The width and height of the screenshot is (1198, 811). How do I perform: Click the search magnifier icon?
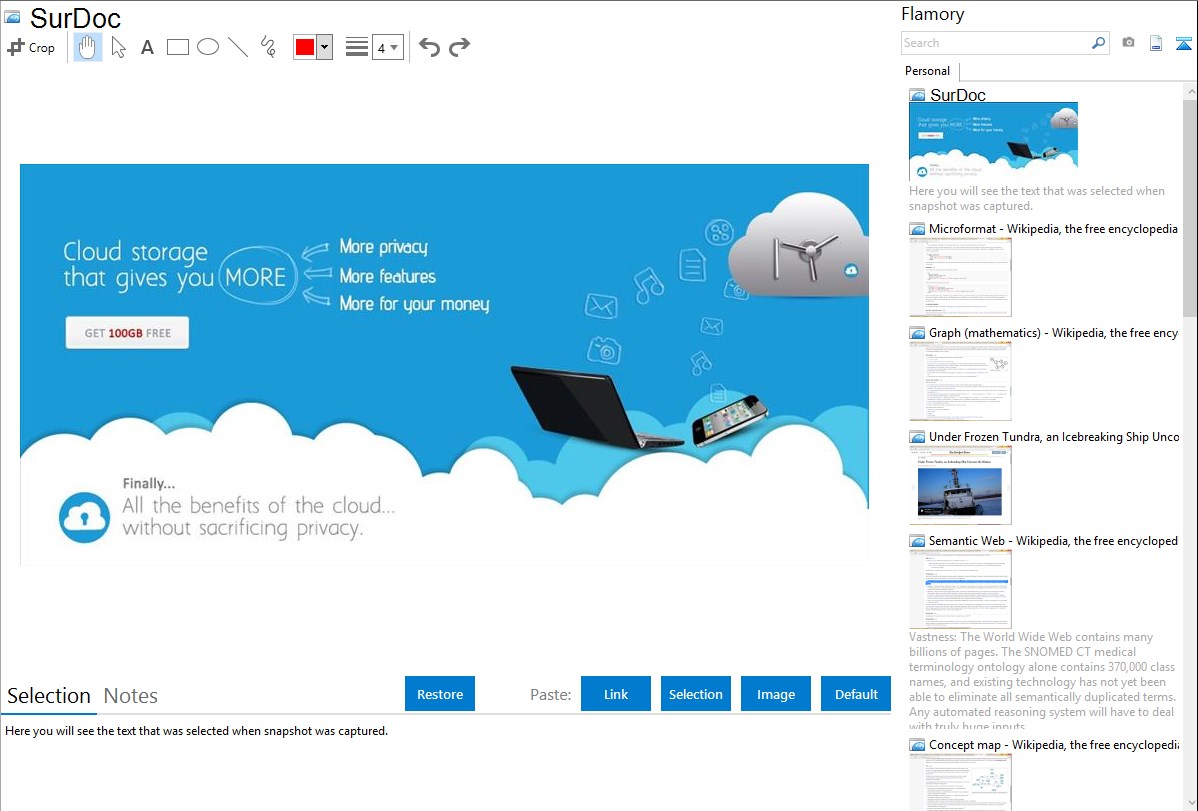[1098, 43]
